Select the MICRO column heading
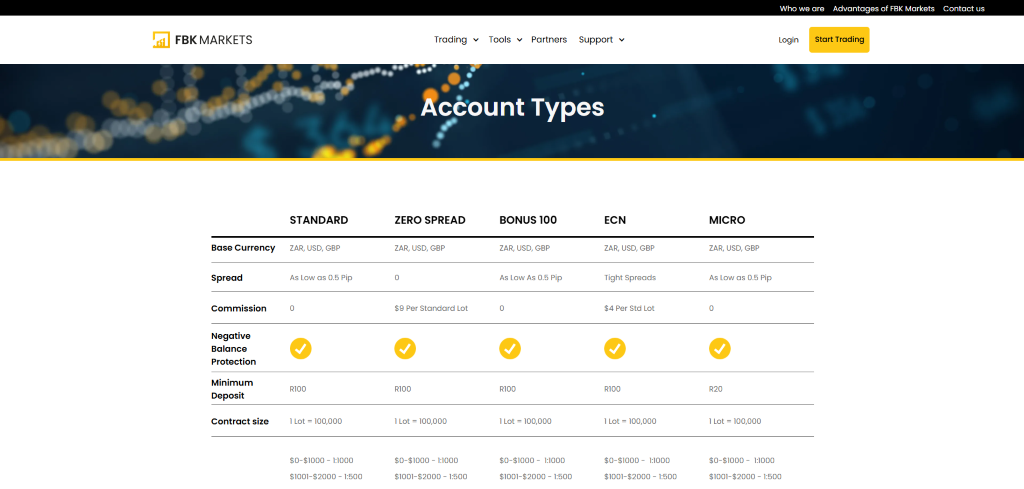This screenshot has height=489, width=1024. [727, 221]
